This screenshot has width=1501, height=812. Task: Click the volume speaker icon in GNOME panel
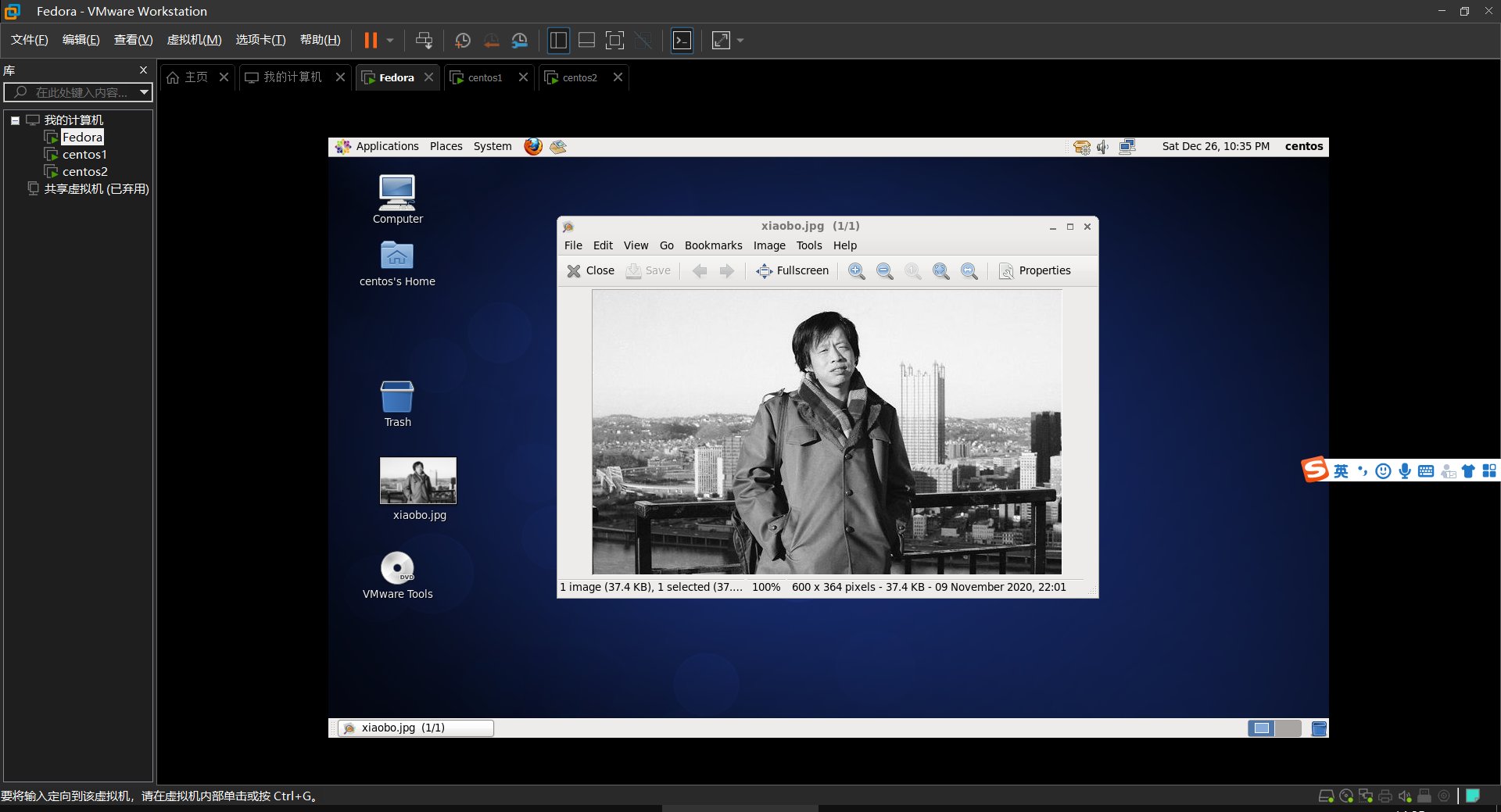(x=1103, y=147)
